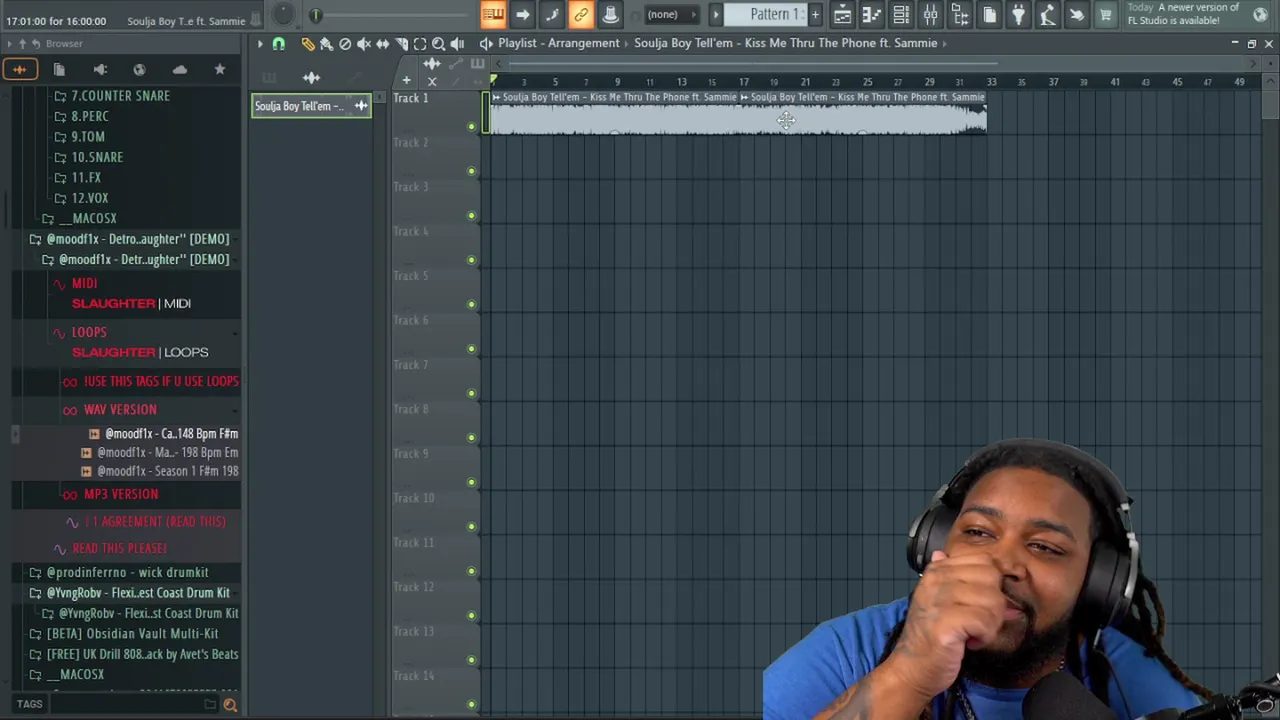Click the shopping cart icon
Screen dimensions: 1280x720
point(1105,14)
